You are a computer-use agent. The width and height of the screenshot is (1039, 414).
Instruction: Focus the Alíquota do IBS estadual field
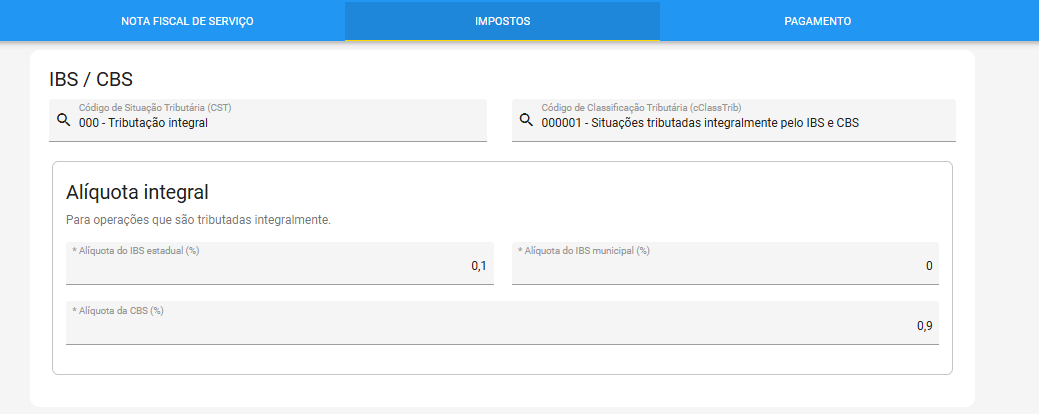pos(280,263)
